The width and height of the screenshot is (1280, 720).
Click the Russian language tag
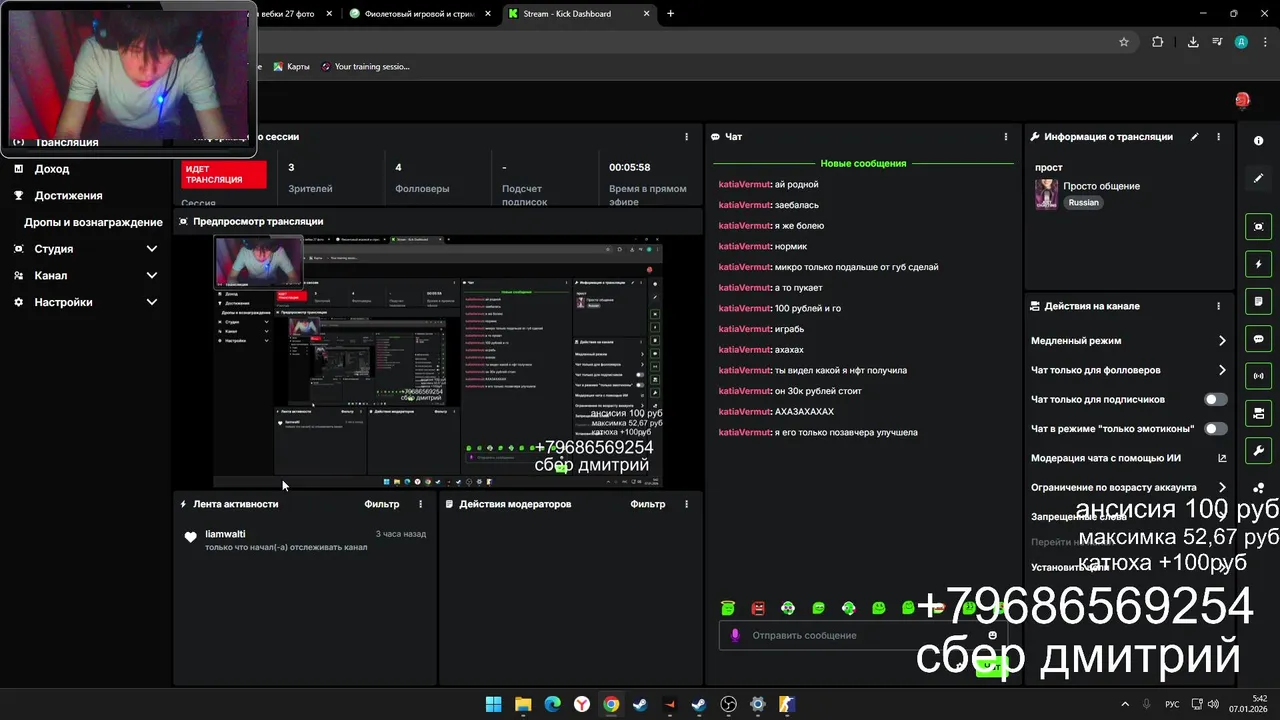1083,202
